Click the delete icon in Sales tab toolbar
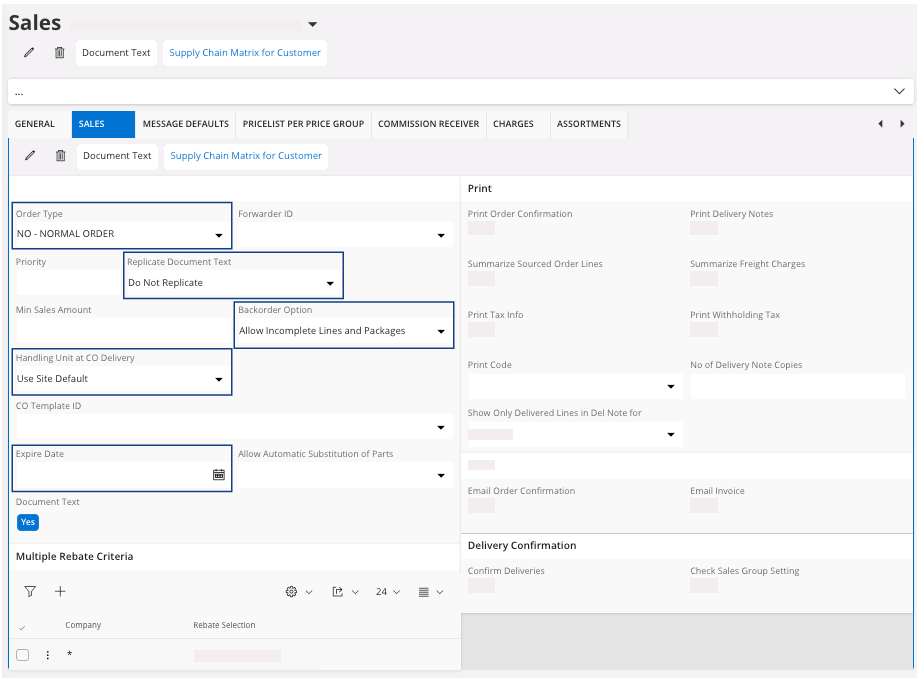 click(x=61, y=156)
